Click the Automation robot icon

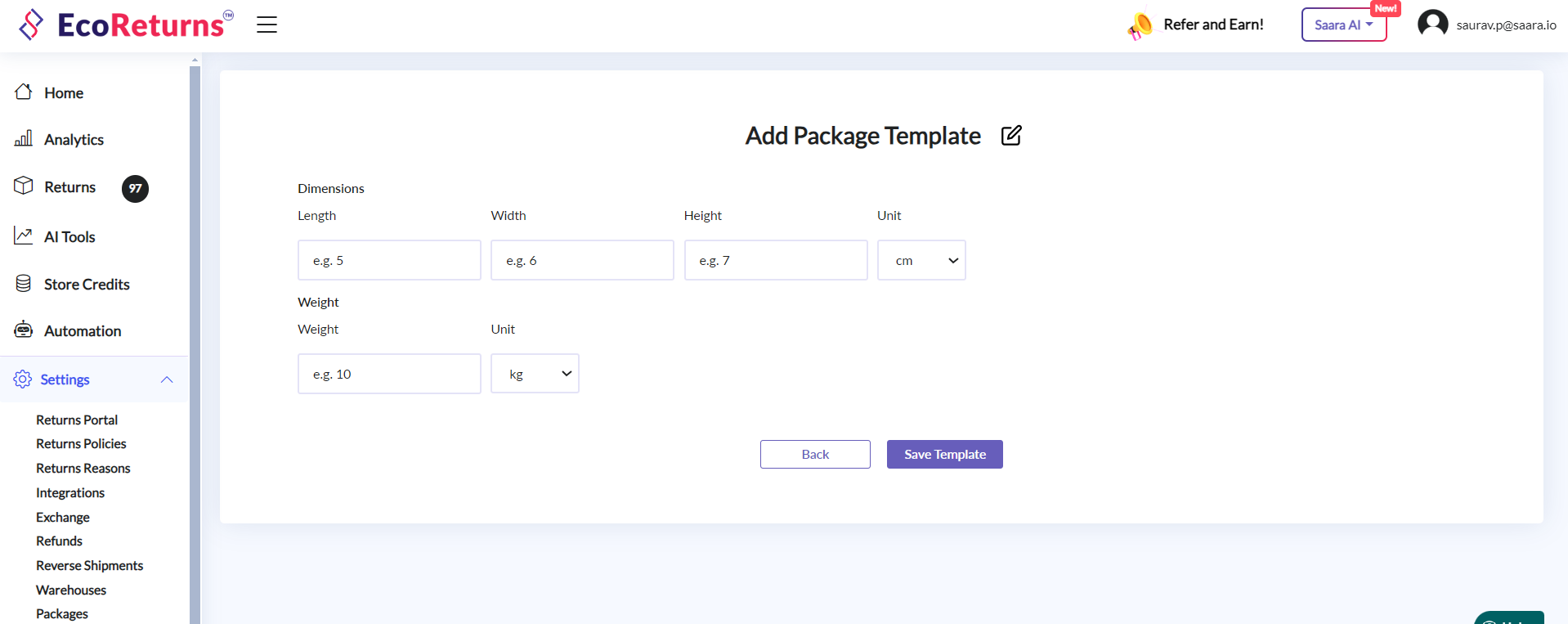coord(24,330)
